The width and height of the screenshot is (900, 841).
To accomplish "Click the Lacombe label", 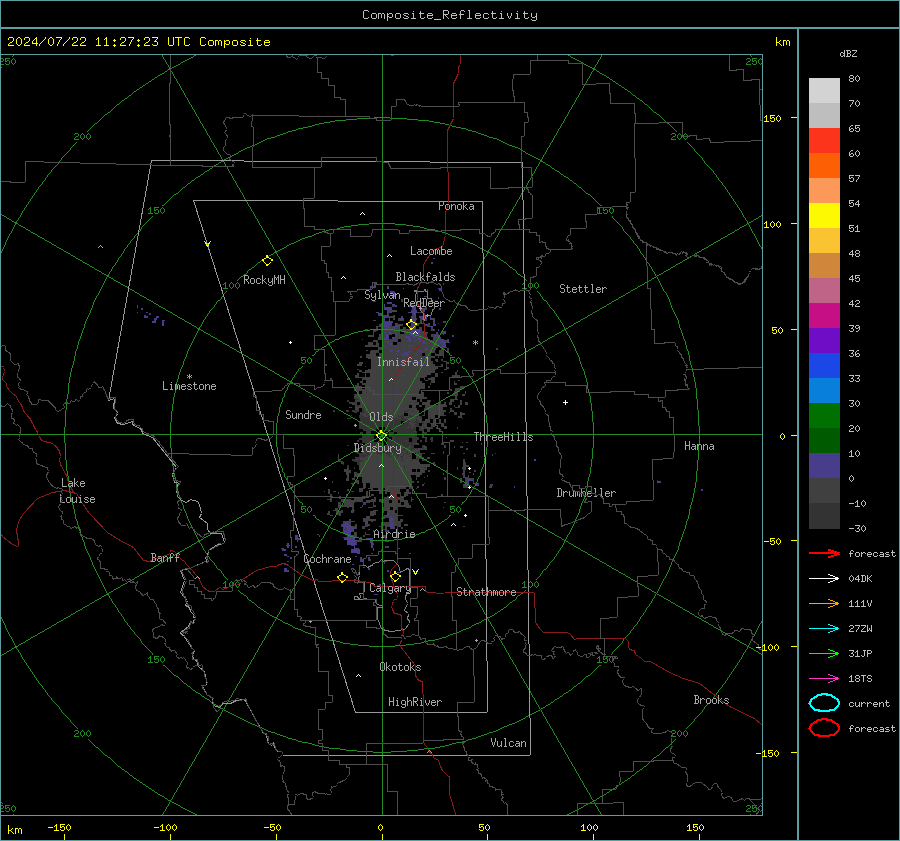I will [x=431, y=251].
